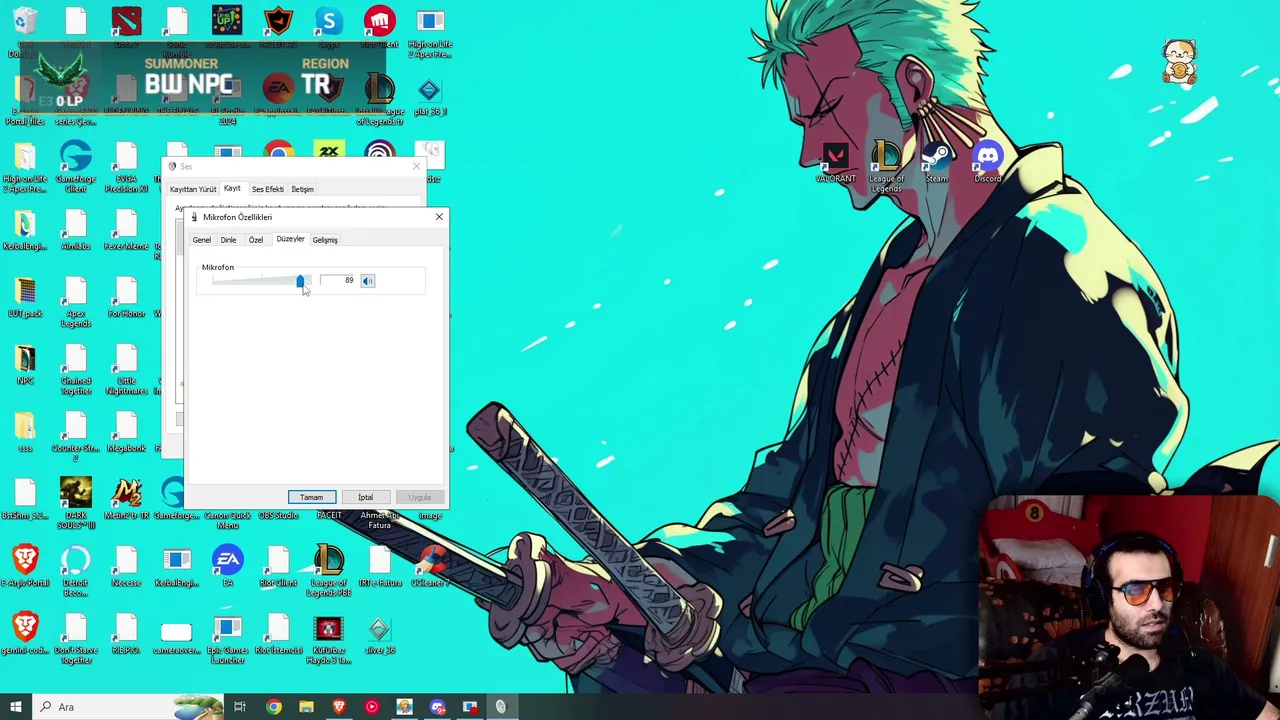Open Gameforge Client desktop shortcut

(x=76, y=167)
